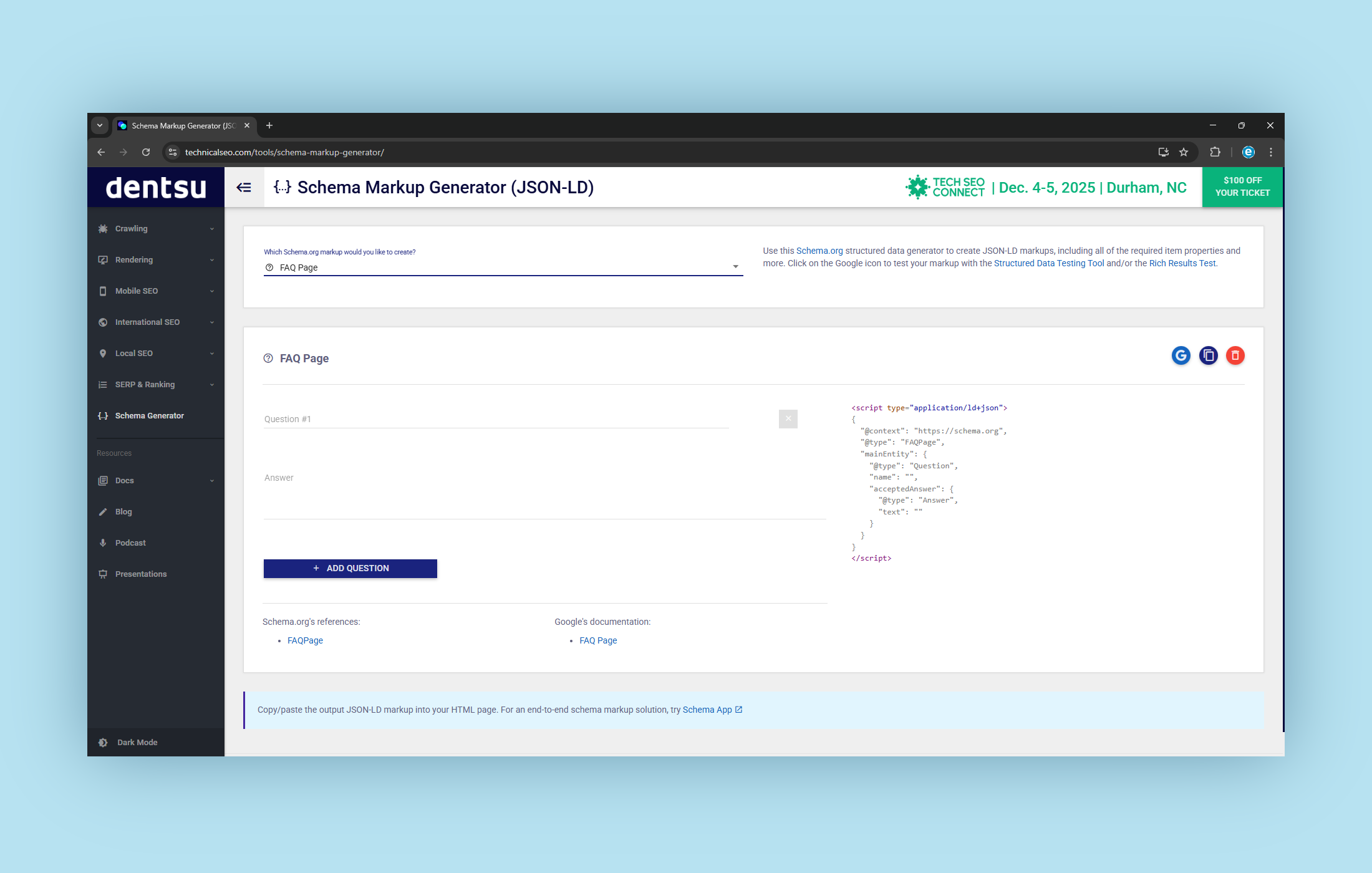Click the Mobile SEO phone icon
The image size is (1372, 873).
[104, 291]
